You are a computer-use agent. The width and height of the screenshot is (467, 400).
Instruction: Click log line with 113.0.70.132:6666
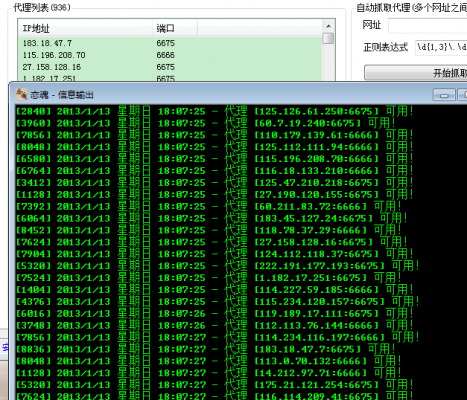pos(209,361)
